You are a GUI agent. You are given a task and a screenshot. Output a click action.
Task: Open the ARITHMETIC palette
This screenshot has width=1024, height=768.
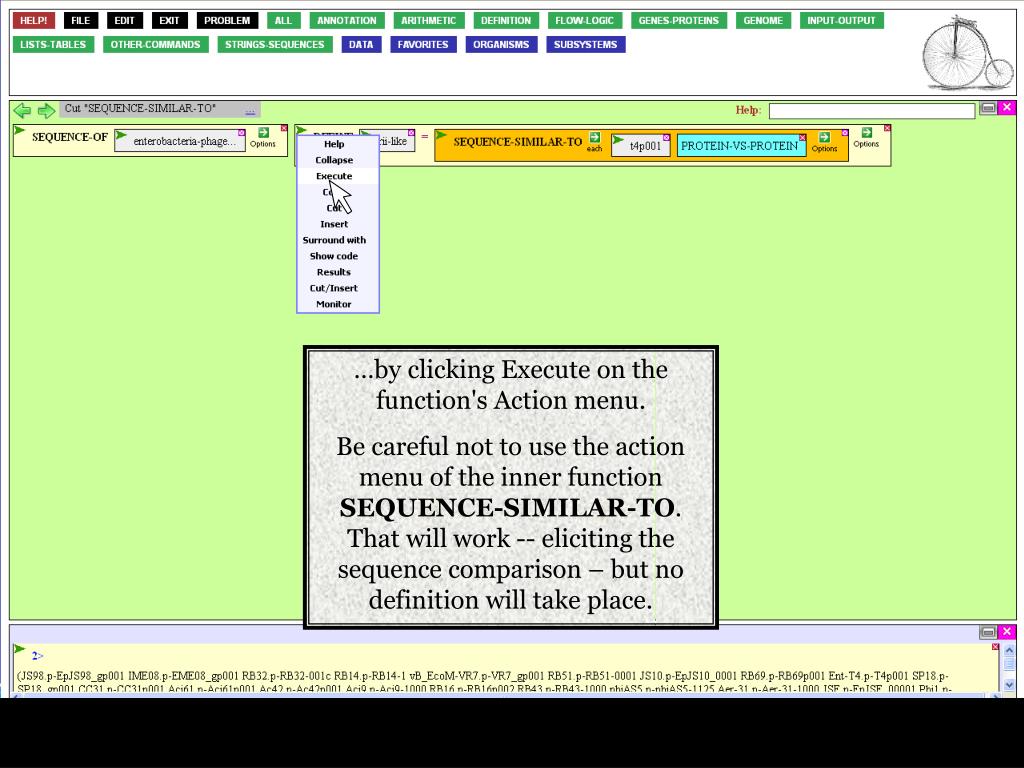point(428,20)
